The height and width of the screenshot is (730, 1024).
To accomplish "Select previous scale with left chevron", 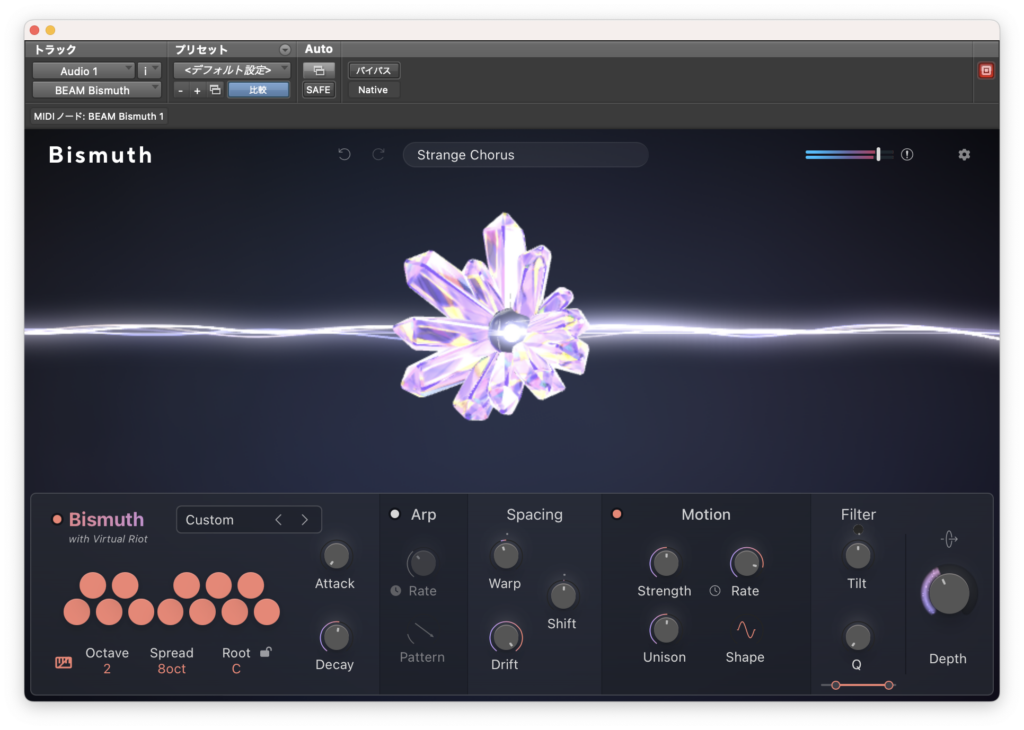I will pos(279,520).
